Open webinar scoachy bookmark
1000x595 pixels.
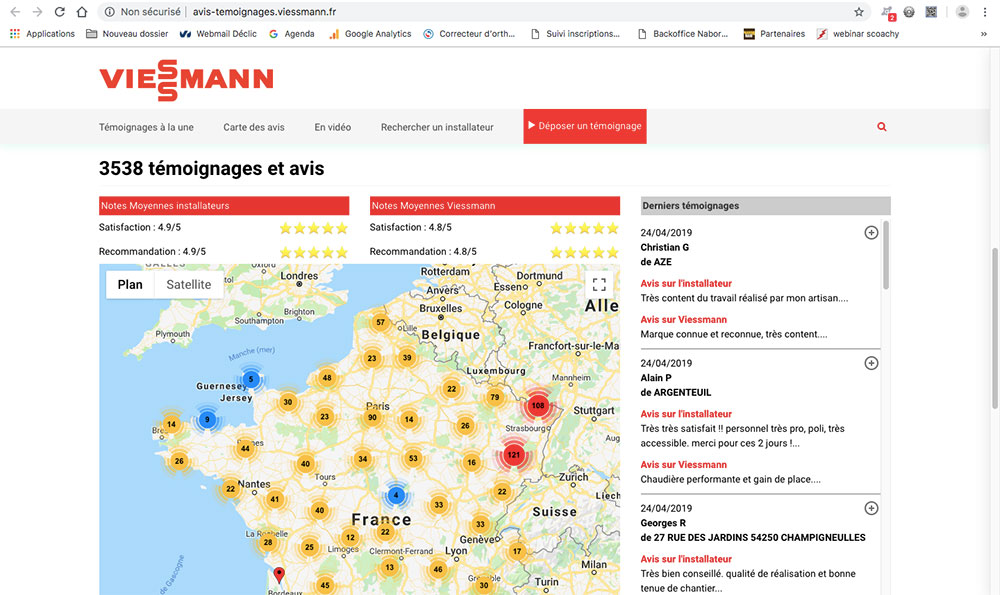tap(858, 34)
